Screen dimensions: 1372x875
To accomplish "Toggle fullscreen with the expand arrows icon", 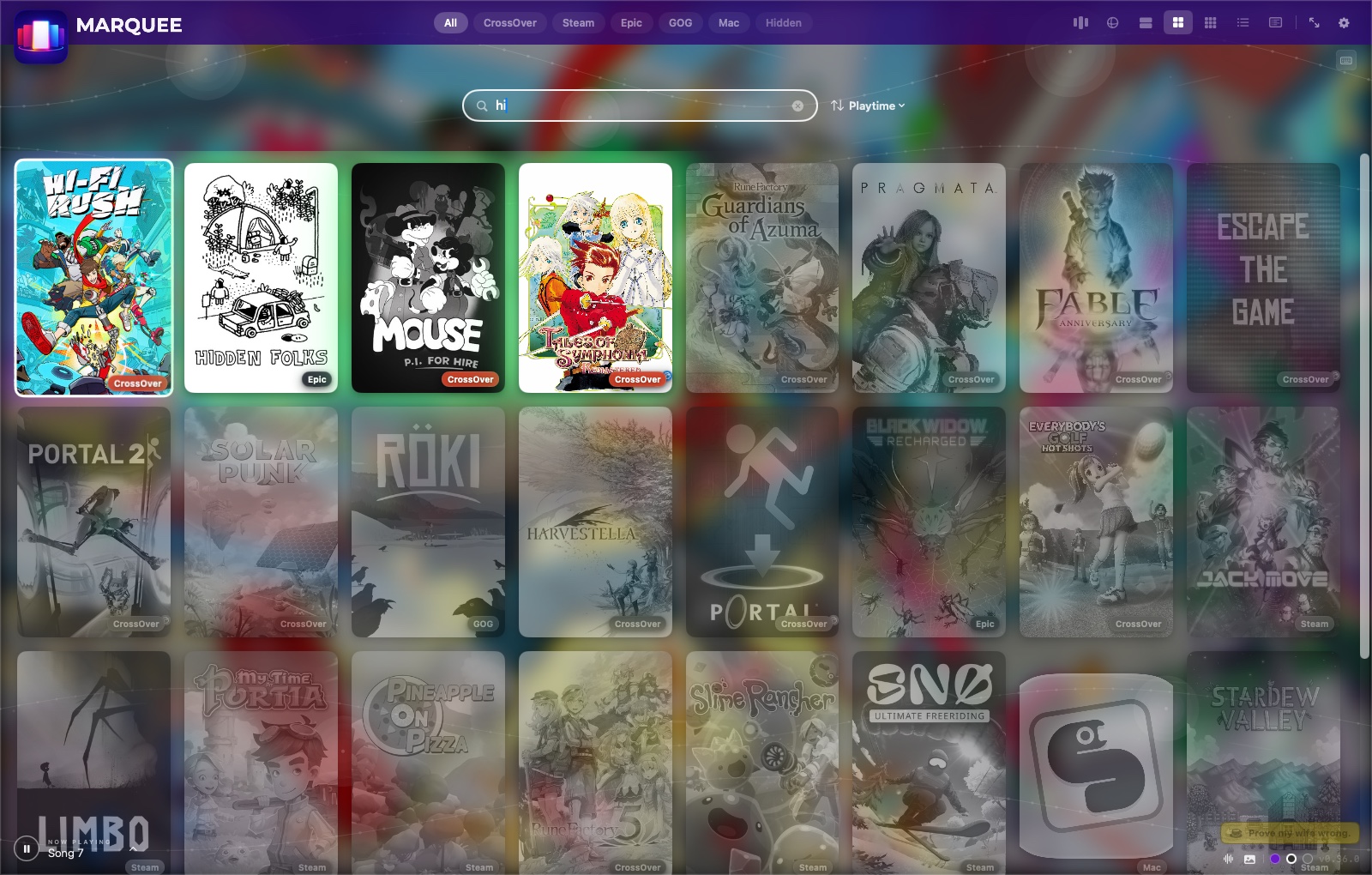I will click(1314, 23).
